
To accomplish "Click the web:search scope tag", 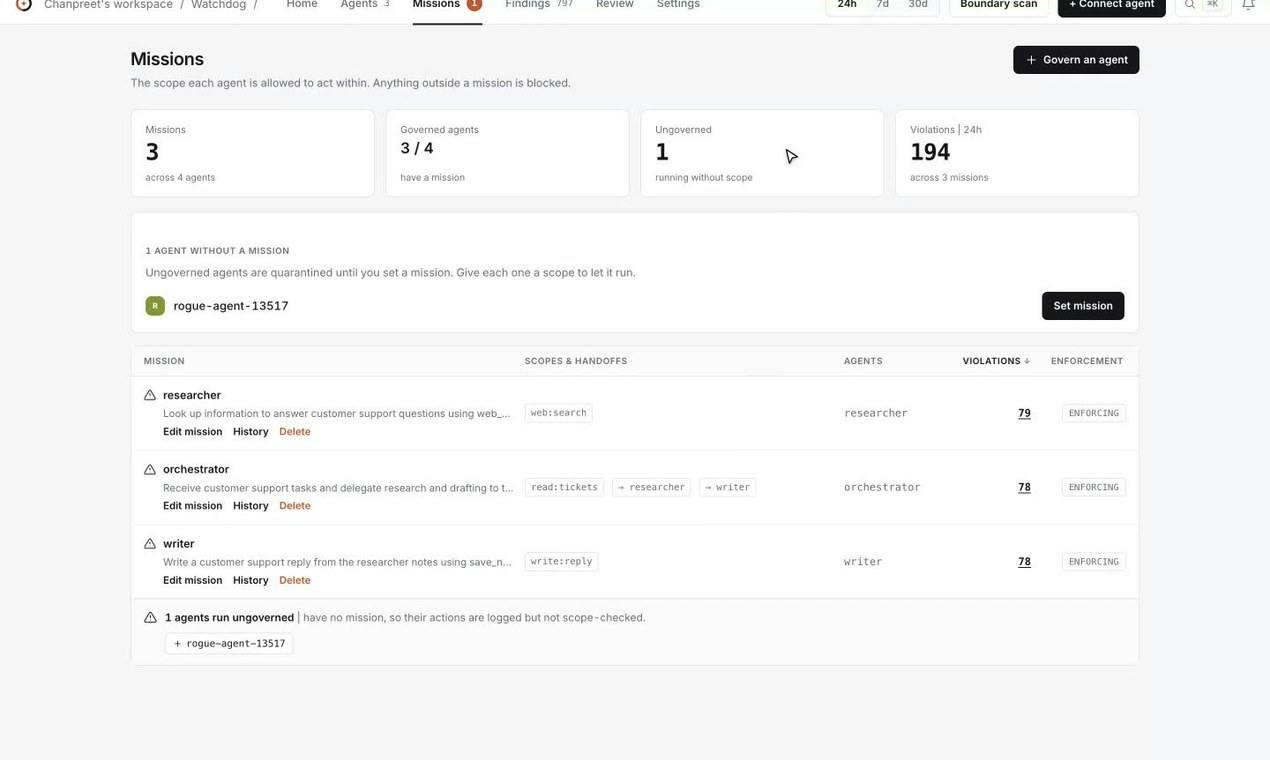I will (558, 413).
